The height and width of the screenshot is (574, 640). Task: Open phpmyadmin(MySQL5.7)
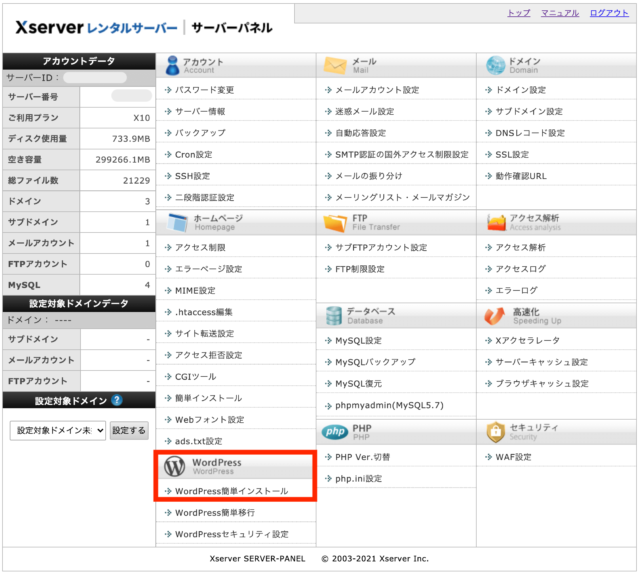pos(389,405)
